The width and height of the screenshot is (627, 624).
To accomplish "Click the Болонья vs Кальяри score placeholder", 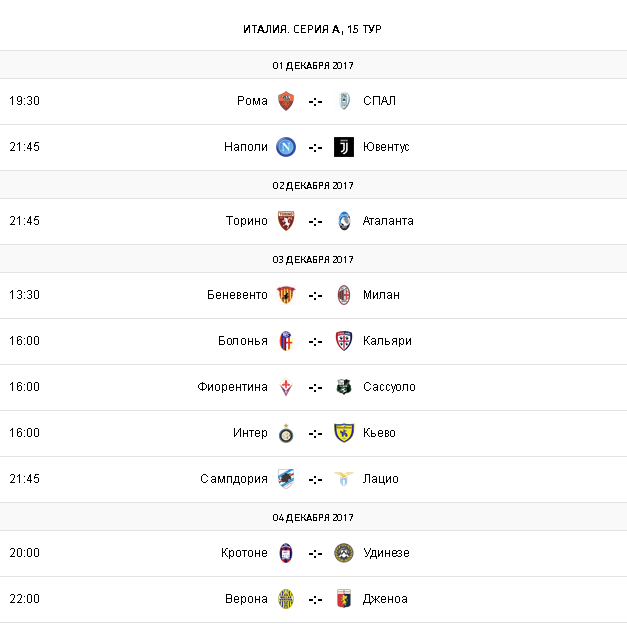I will click(315, 341).
